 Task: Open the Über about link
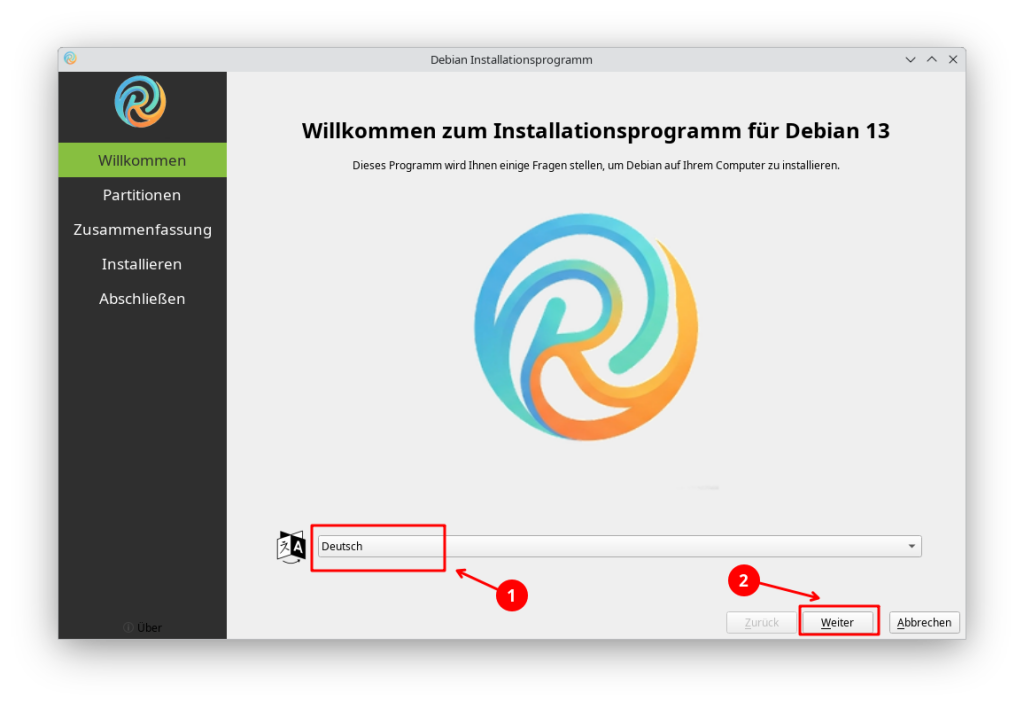[x=142, y=628]
